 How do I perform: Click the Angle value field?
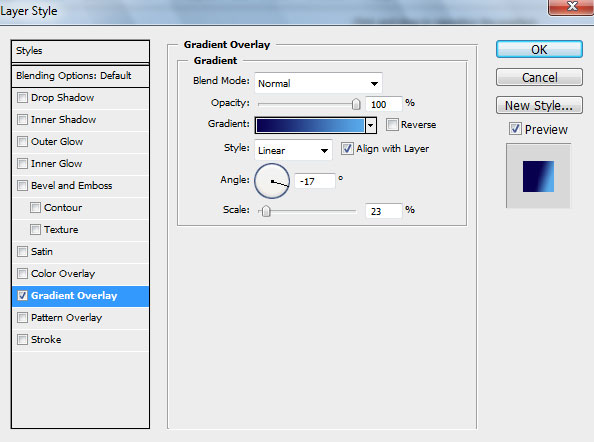pos(315,181)
